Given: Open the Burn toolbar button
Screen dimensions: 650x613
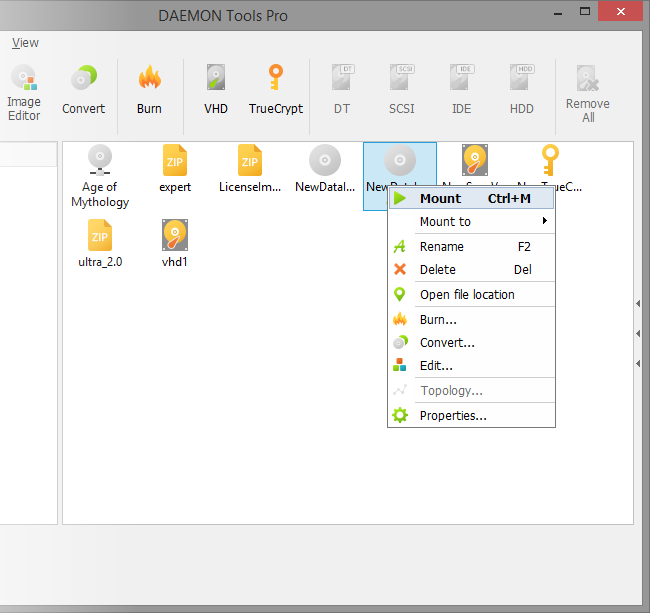Looking at the screenshot, I should 149,90.
